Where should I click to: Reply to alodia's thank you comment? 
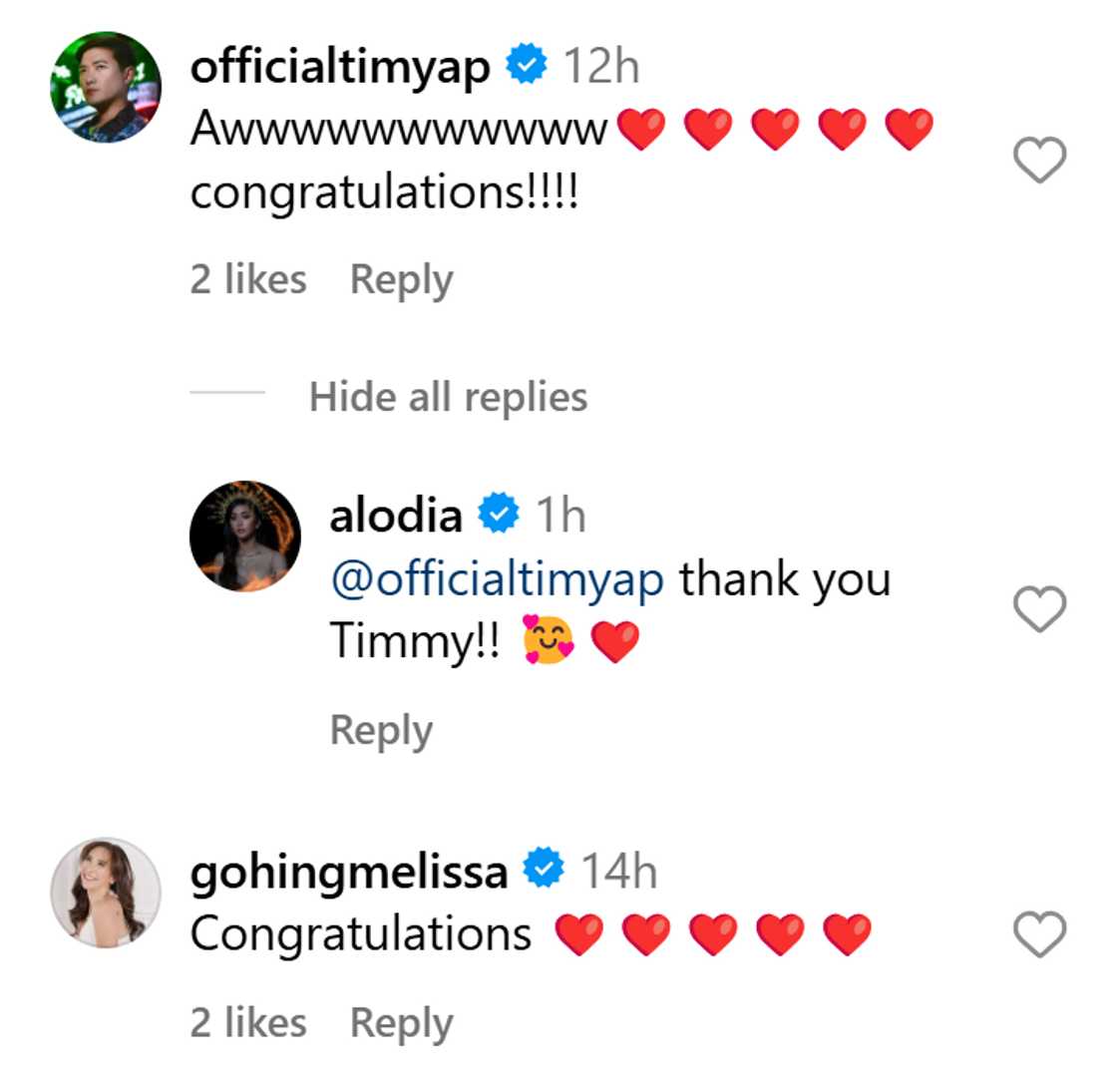(x=381, y=730)
